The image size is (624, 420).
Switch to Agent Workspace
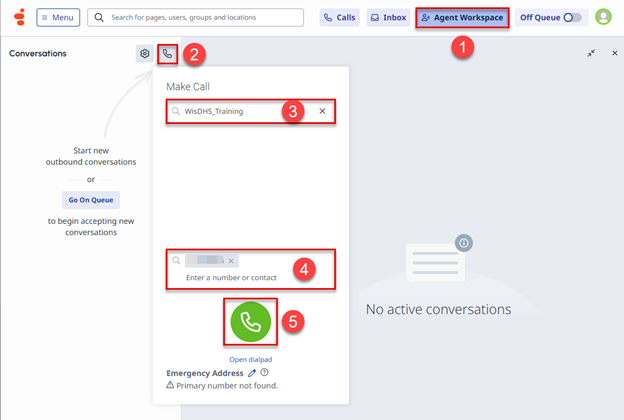point(462,18)
